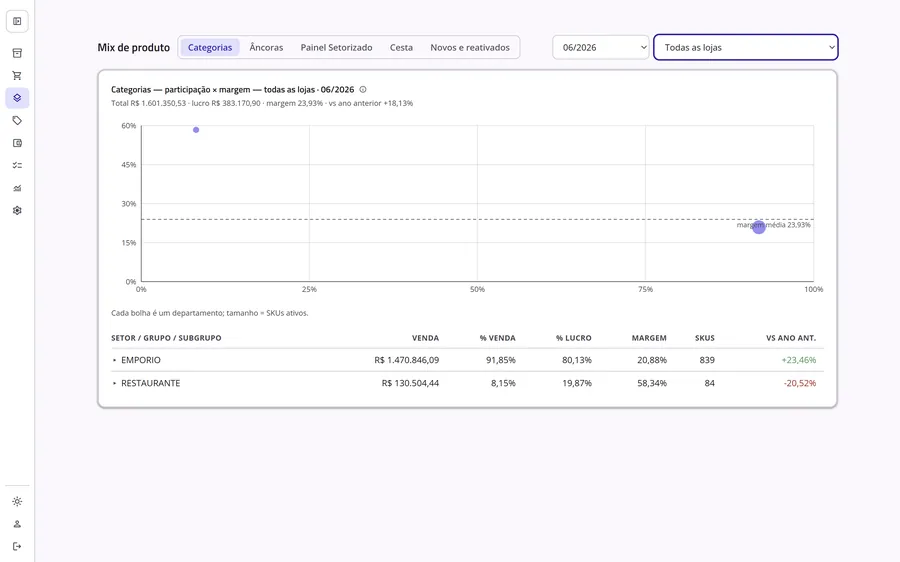
Task: Select the layers product mix icon
Action: [x=17, y=98]
